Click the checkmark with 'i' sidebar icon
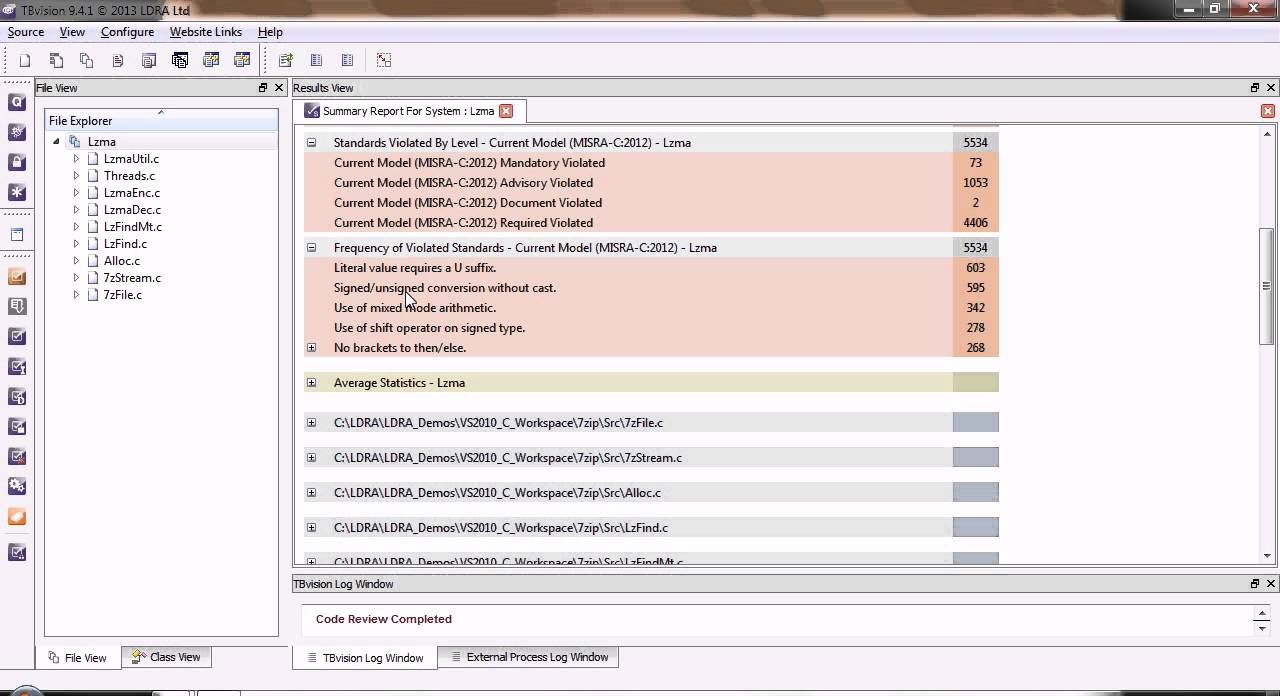The image size is (1280, 696). click(17, 367)
